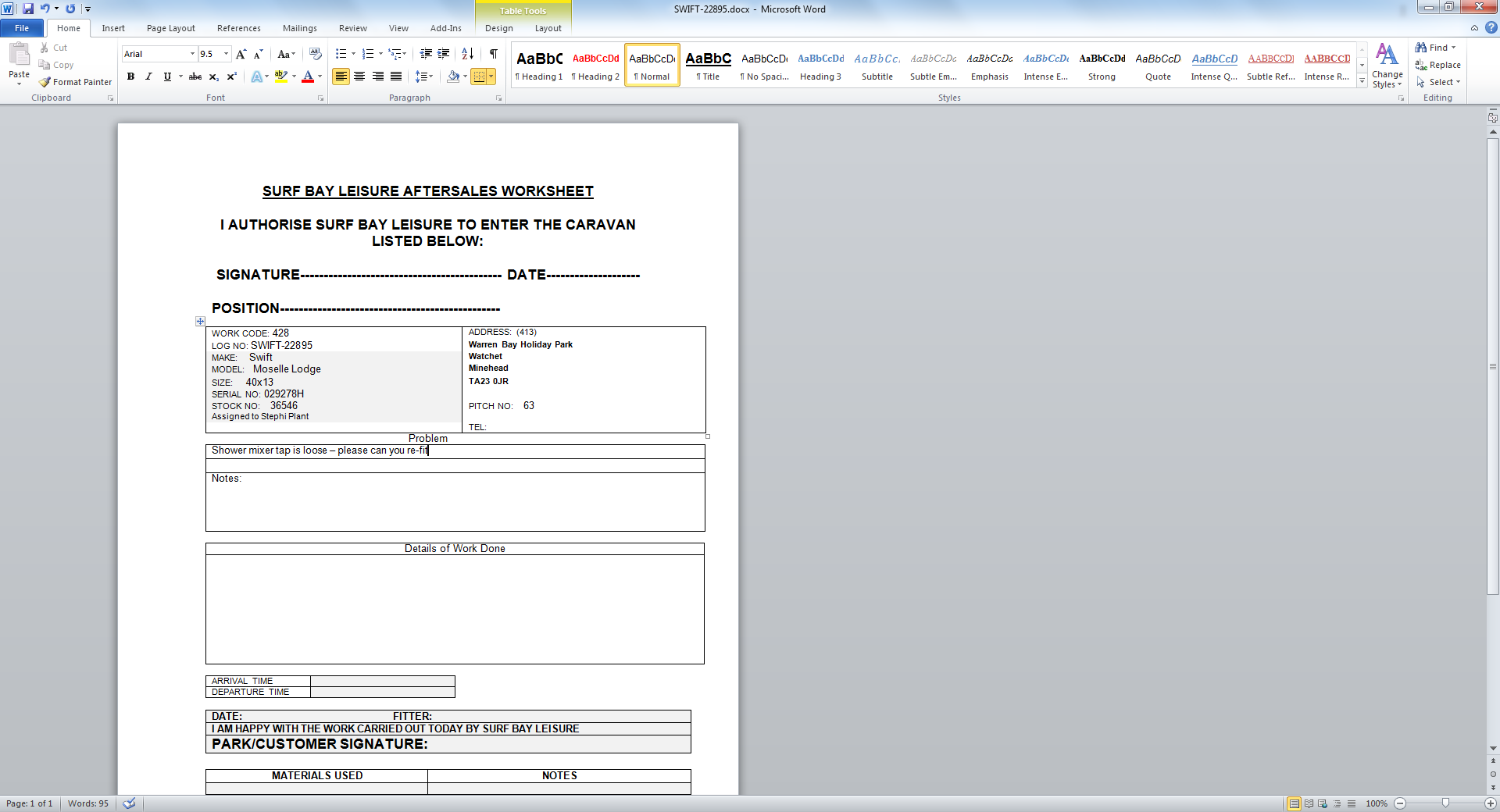Click the Redo icon in quick access toolbar
The image size is (1500, 812).
click(70, 9)
